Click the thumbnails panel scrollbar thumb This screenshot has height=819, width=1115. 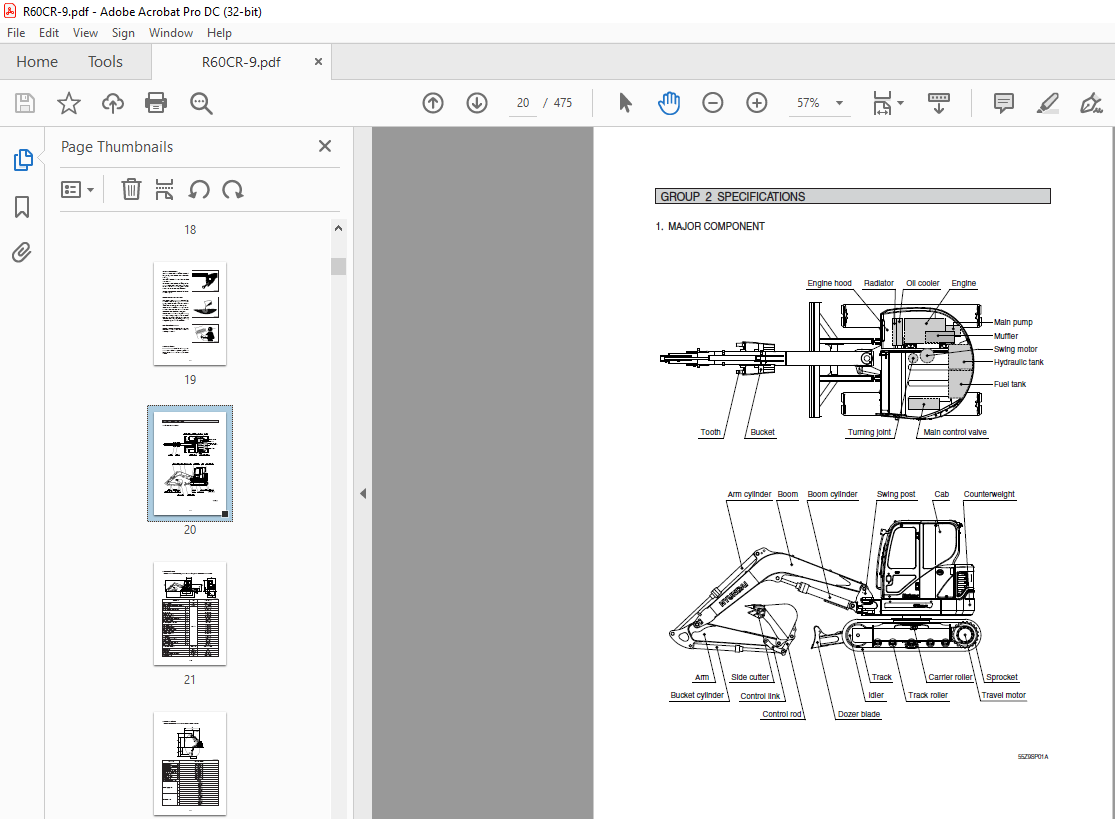click(x=338, y=267)
